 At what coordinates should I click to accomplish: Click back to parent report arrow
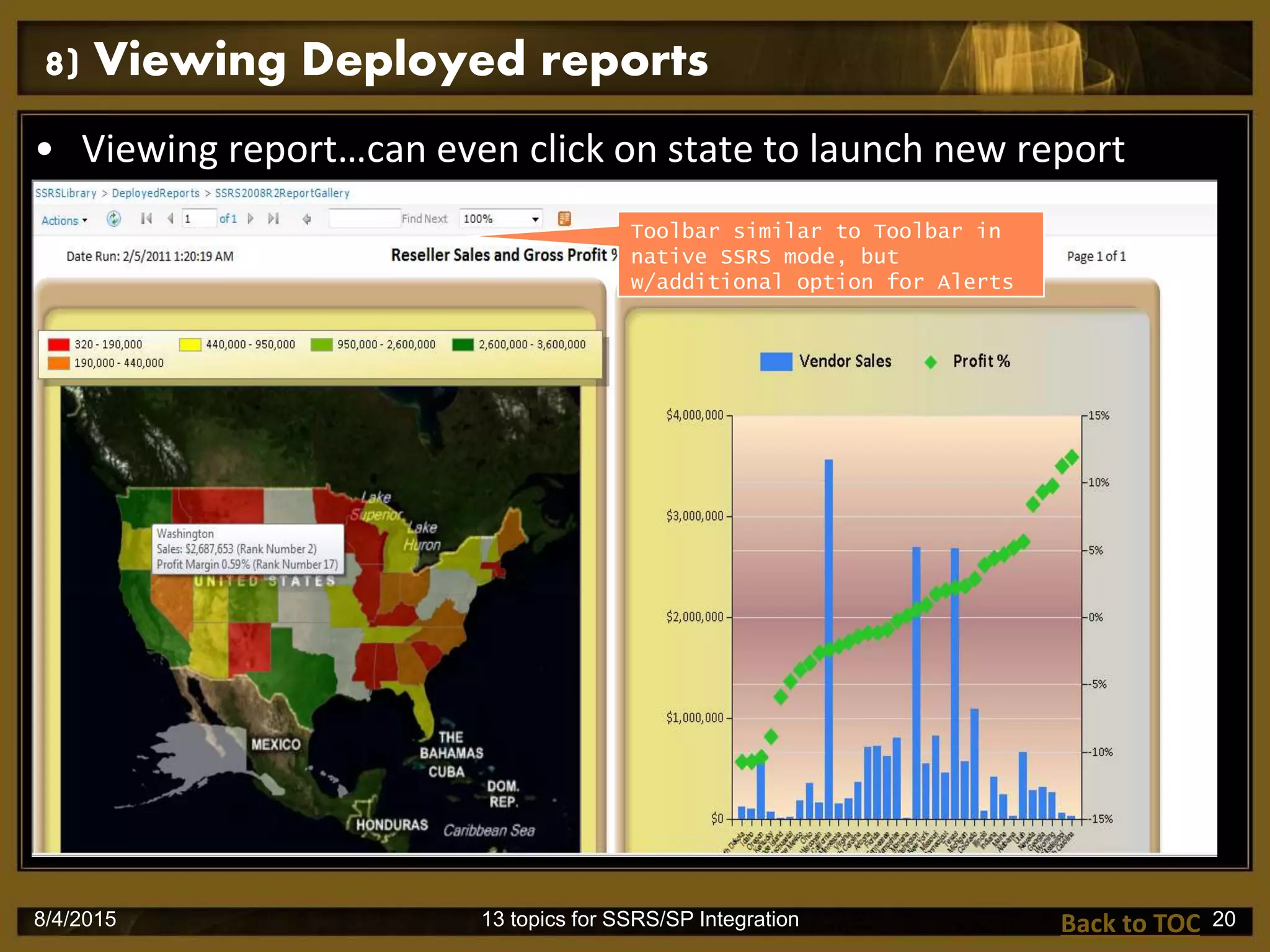coord(306,219)
